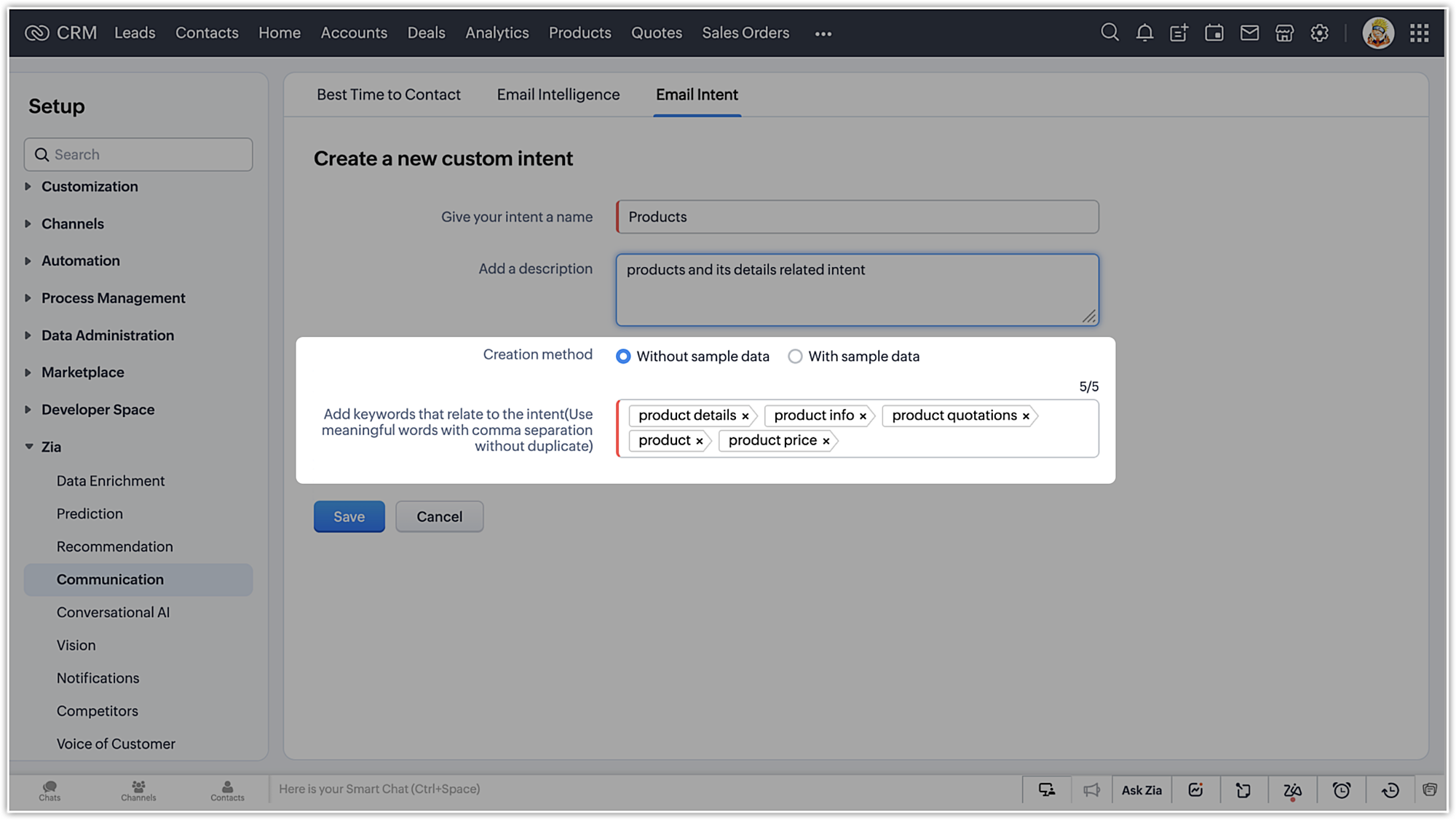1456x820 pixels.
Task: Open the Deals module menu
Action: tap(426, 33)
